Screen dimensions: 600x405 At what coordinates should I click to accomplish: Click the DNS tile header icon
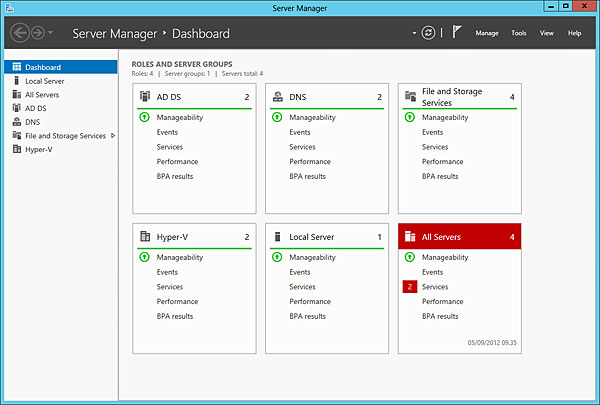point(278,96)
